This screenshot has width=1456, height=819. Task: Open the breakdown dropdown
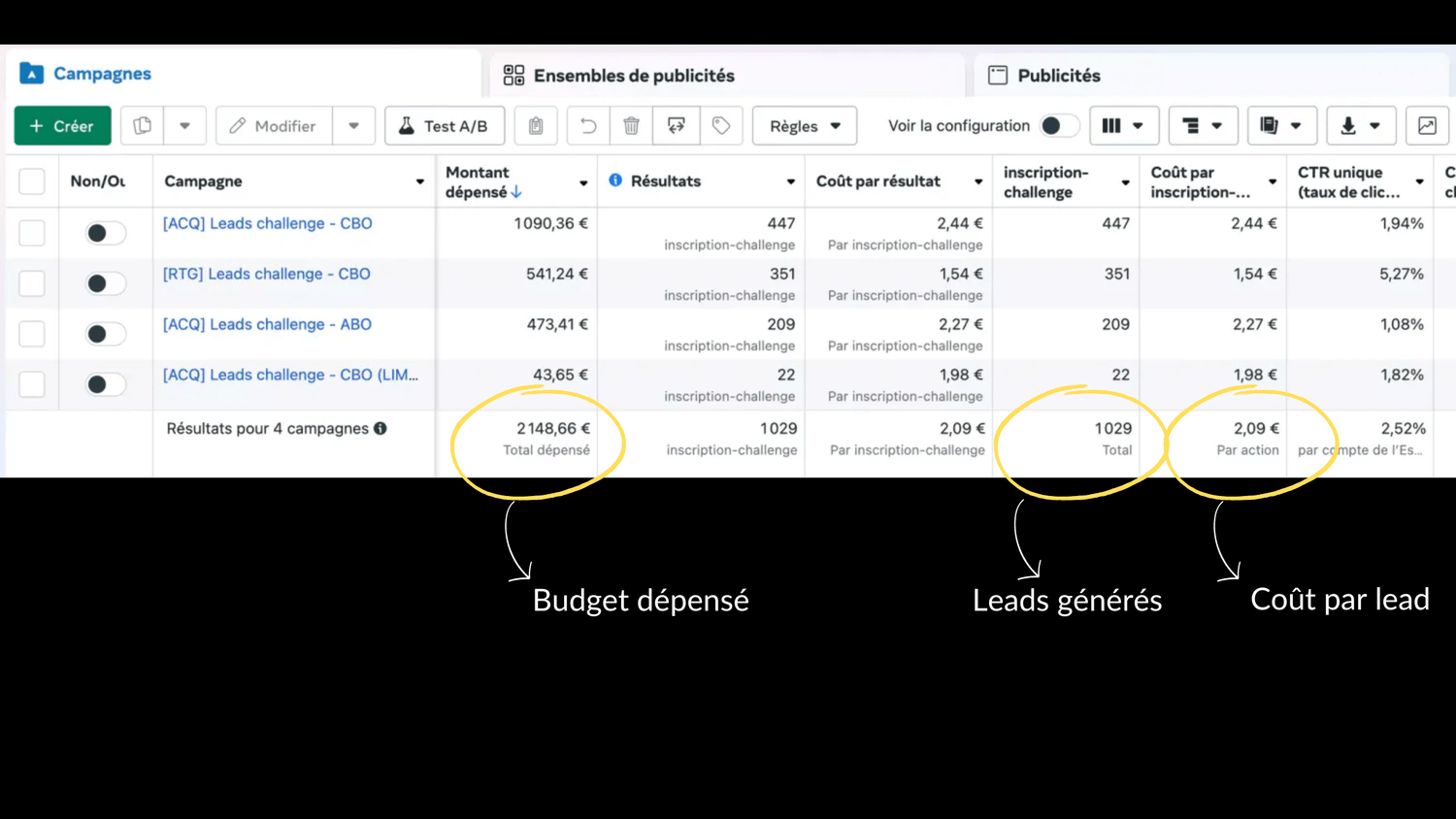coord(1203,126)
